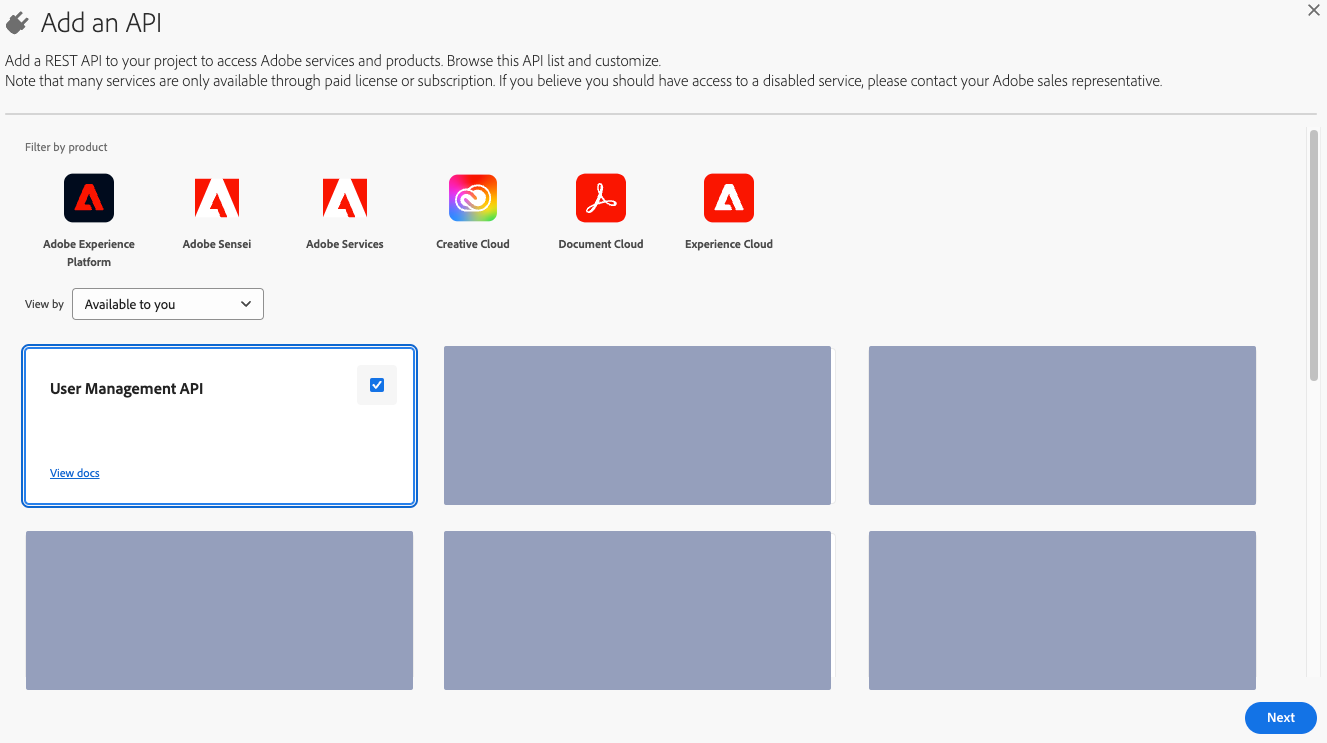Image resolution: width=1327 pixels, height=743 pixels.
Task: Click the Adobe Developer logo in the header
Action: coord(17,21)
